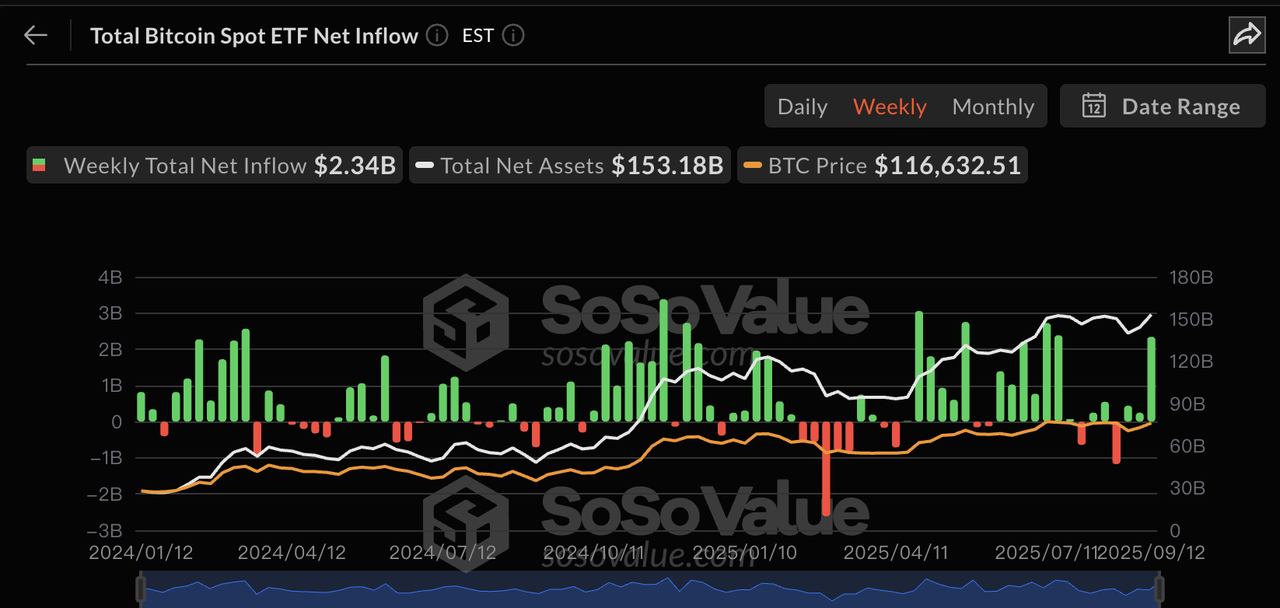1280x608 pixels.
Task: Switch to the Daily view
Action: pyautogui.click(x=802, y=106)
